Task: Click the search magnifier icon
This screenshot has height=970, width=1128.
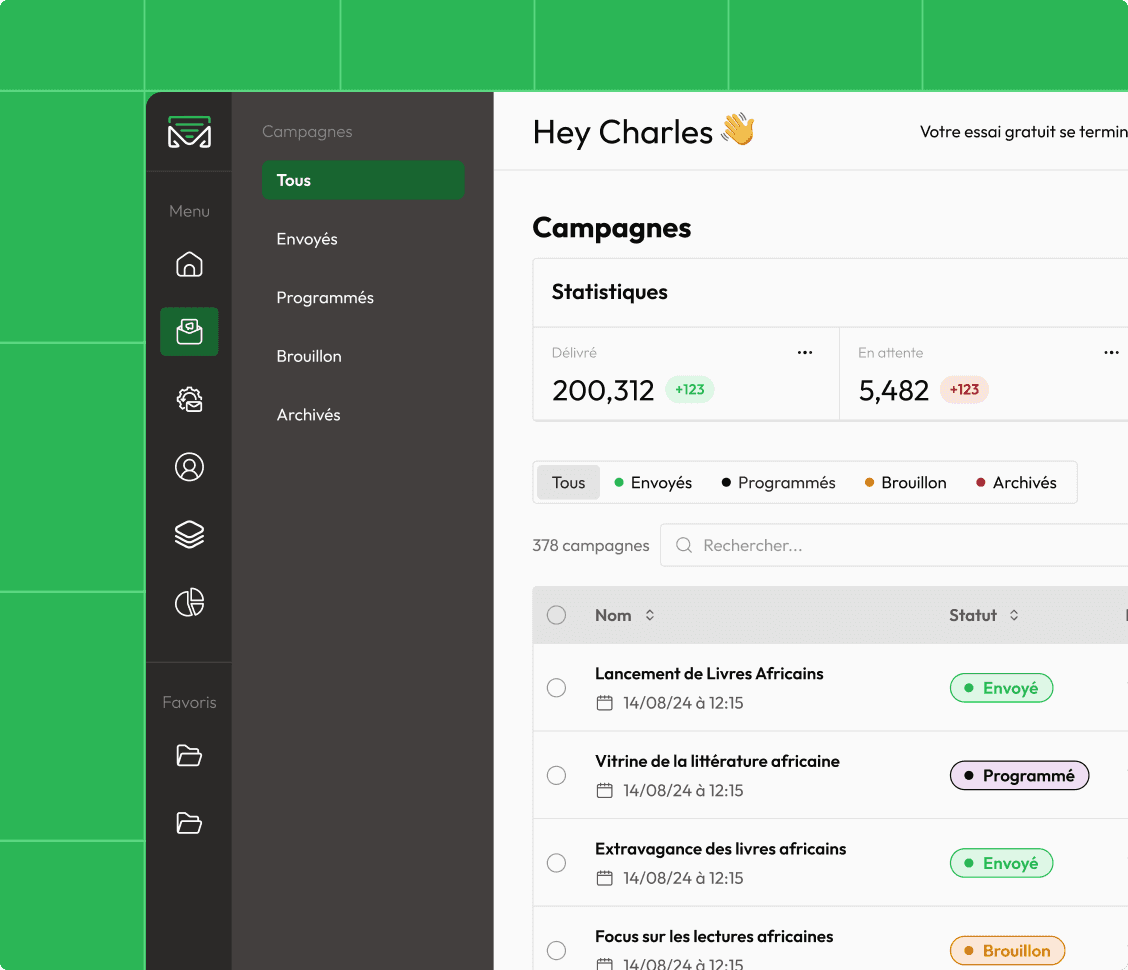Action: (x=684, y=545)
